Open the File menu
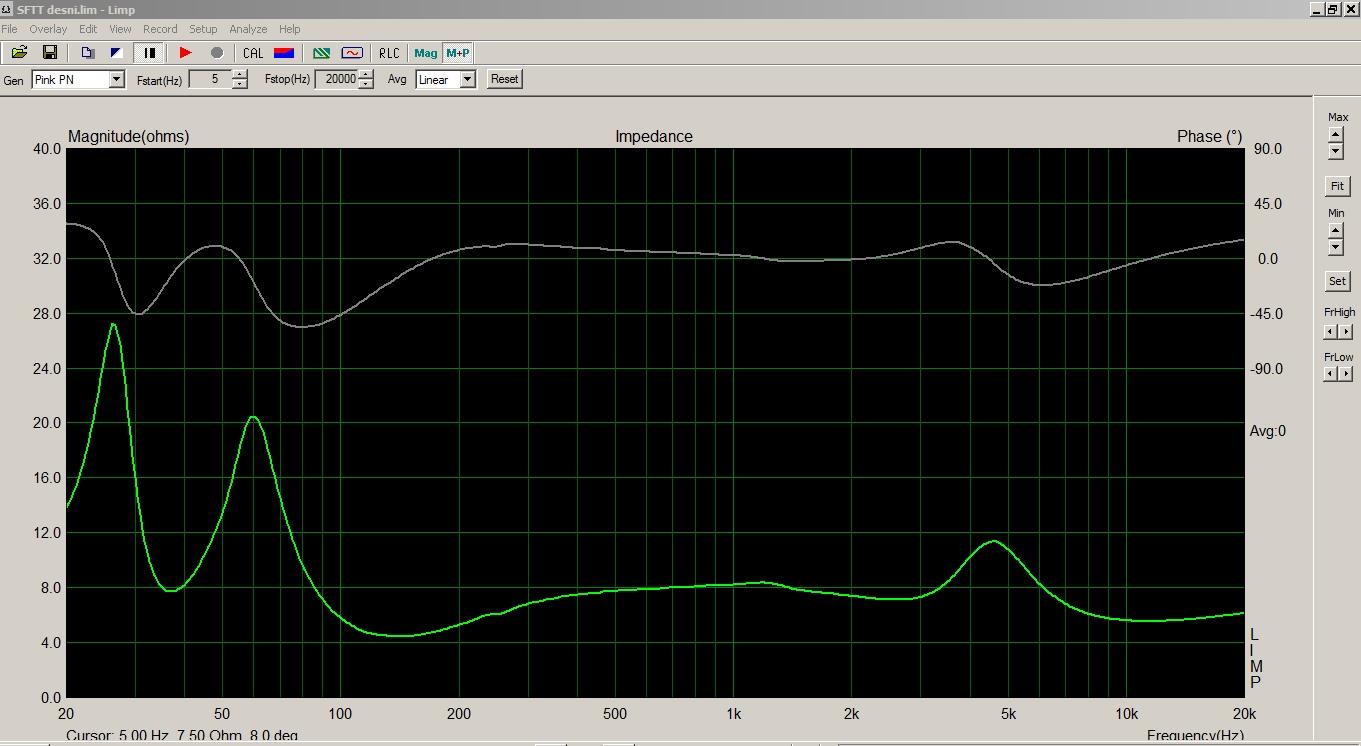 tap(9, 29)
